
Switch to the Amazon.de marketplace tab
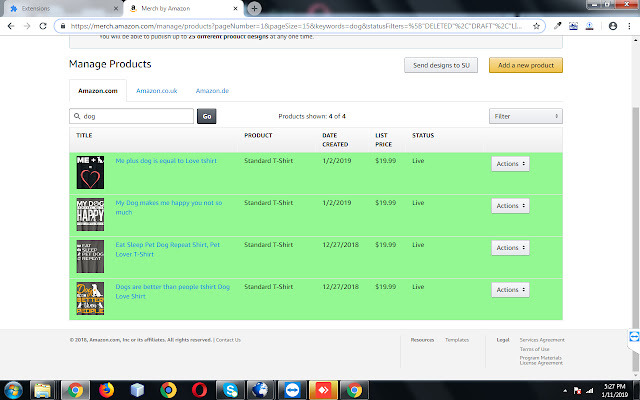pyautogui.click(x=212, y=91)
